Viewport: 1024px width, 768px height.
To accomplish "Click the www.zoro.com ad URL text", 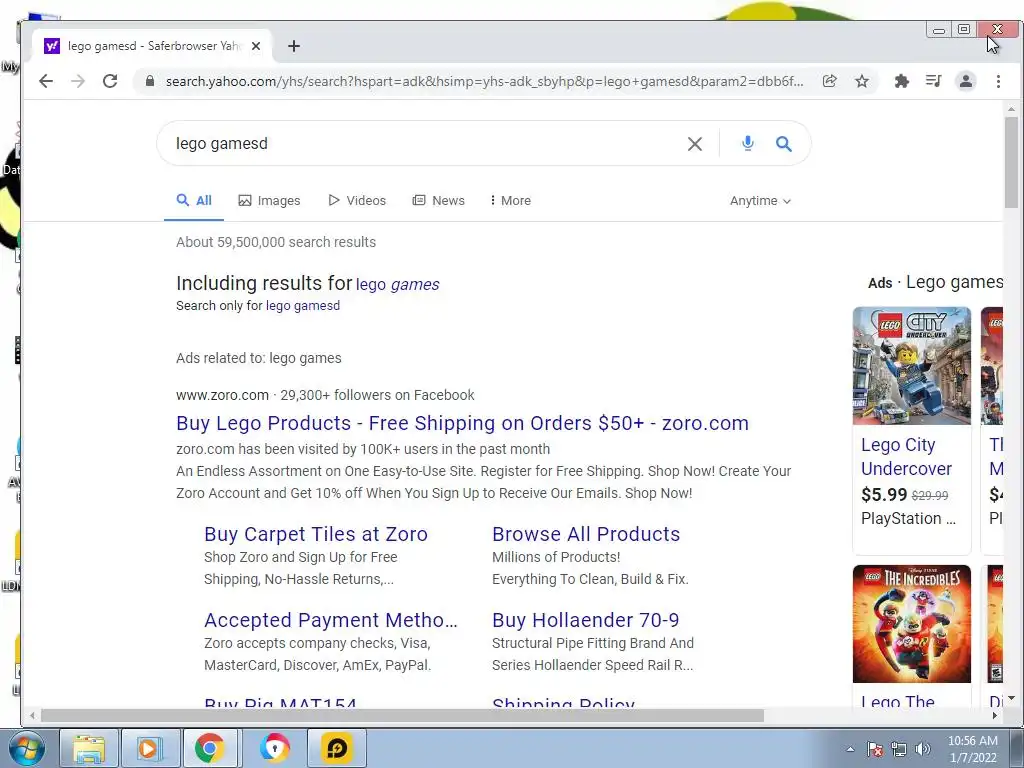I will (222, 395).
